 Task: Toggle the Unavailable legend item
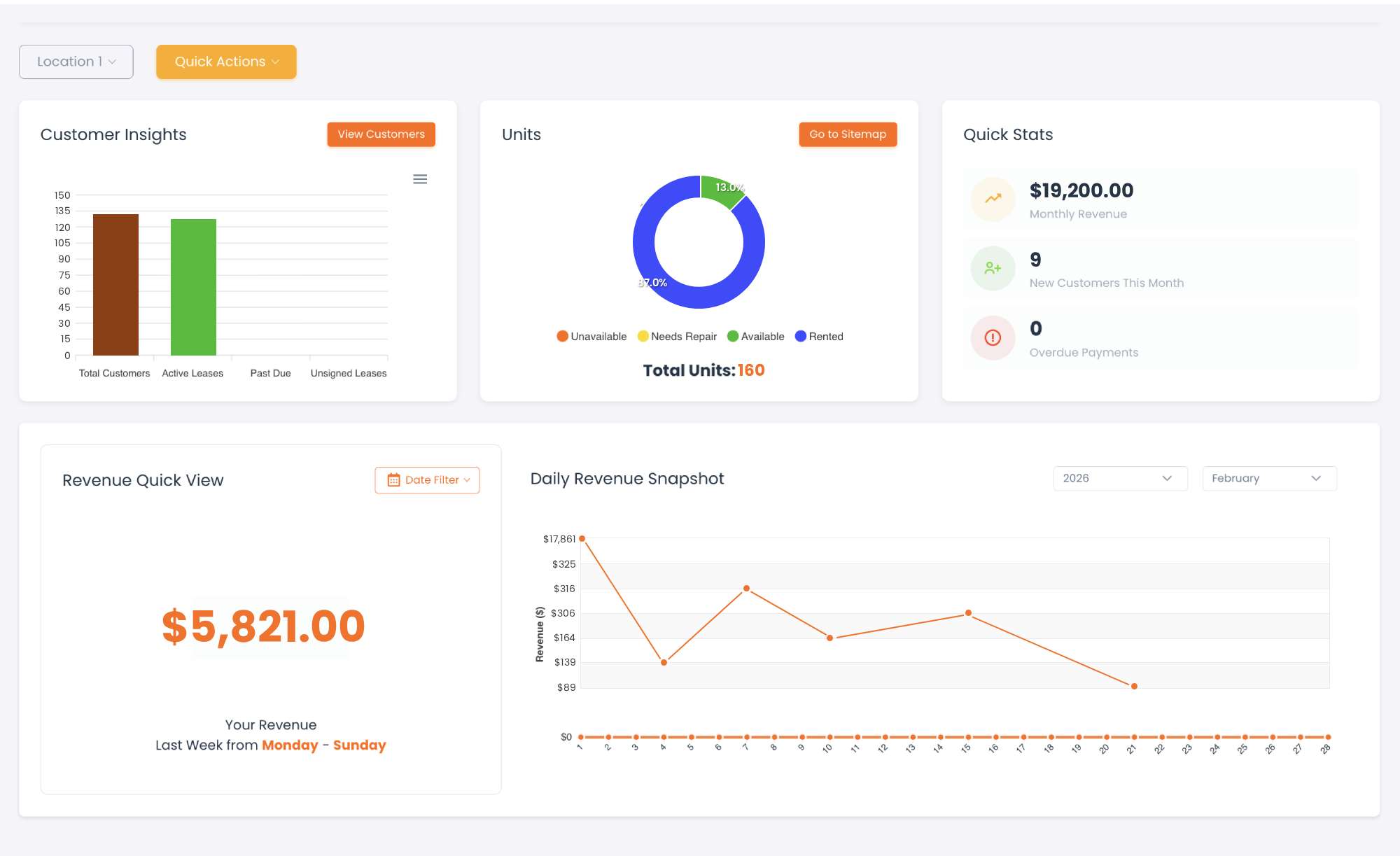[591, 336]
